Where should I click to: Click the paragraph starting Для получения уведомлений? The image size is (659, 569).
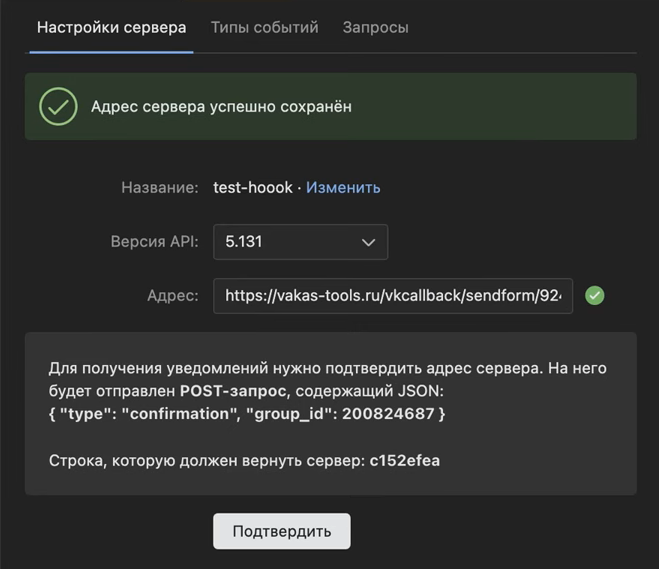tap(328, 368)
